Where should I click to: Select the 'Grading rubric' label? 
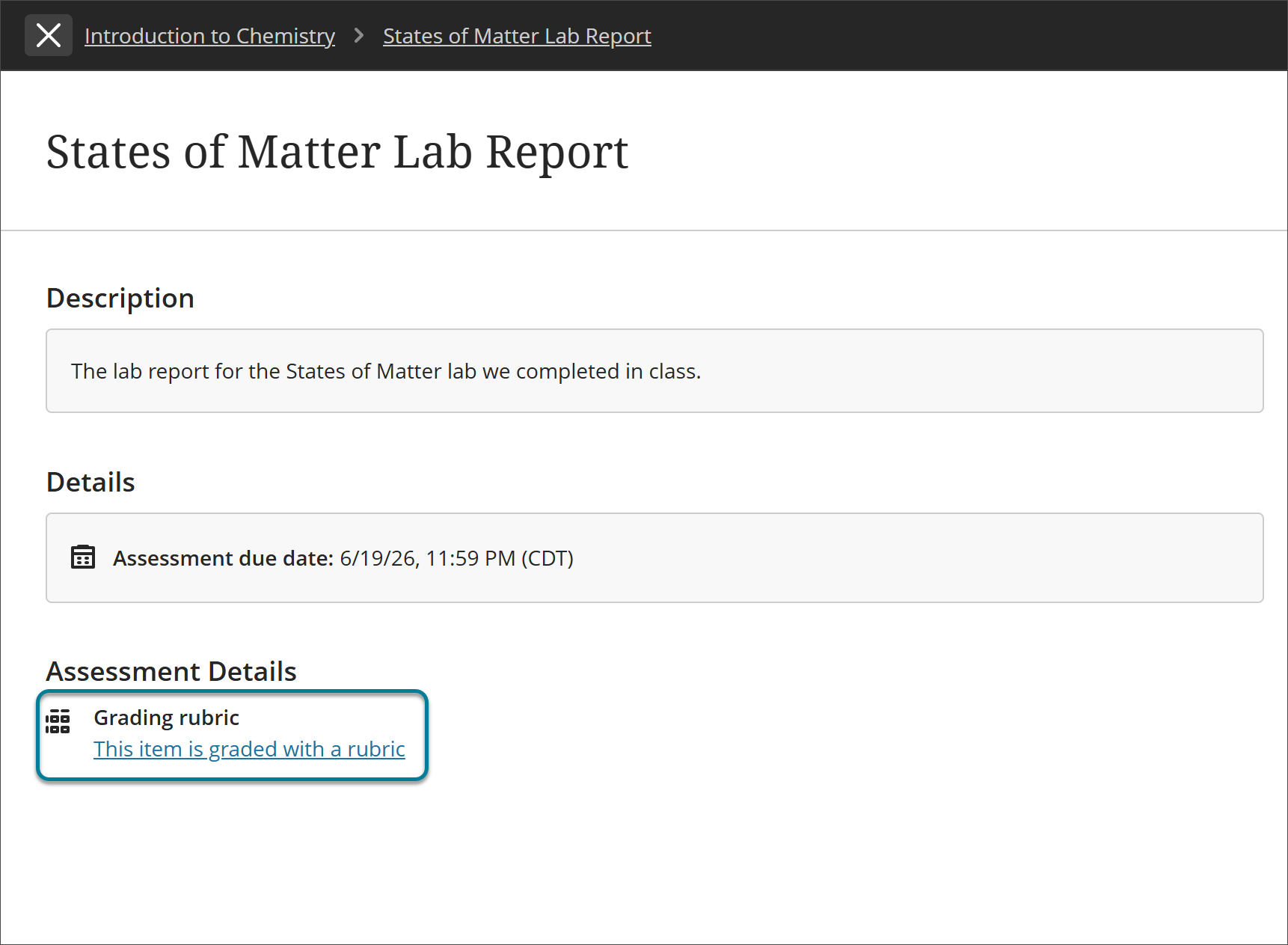(x=166, y=718)
